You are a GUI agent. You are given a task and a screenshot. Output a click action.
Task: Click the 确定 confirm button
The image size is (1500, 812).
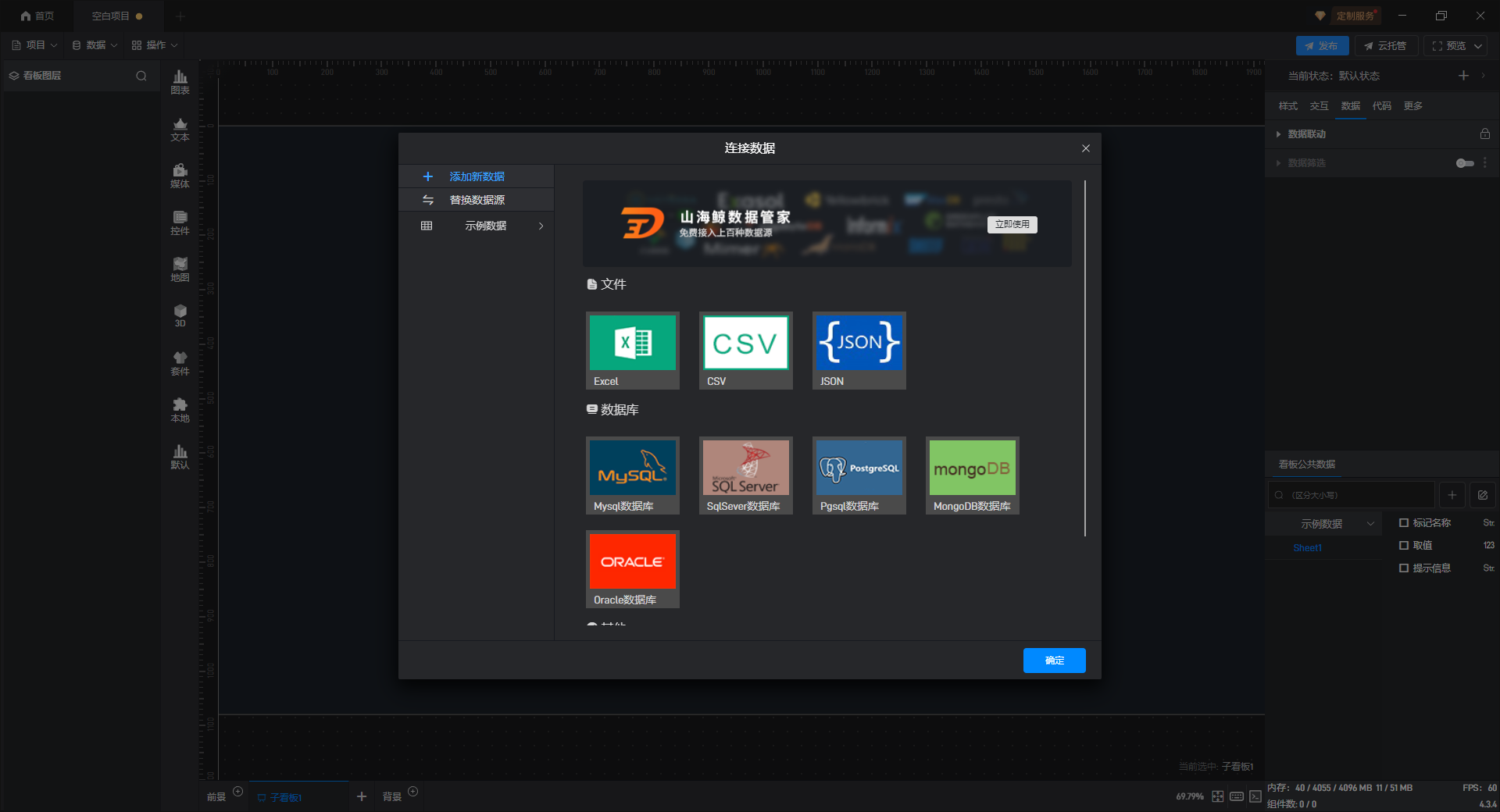coord(1055,661)
